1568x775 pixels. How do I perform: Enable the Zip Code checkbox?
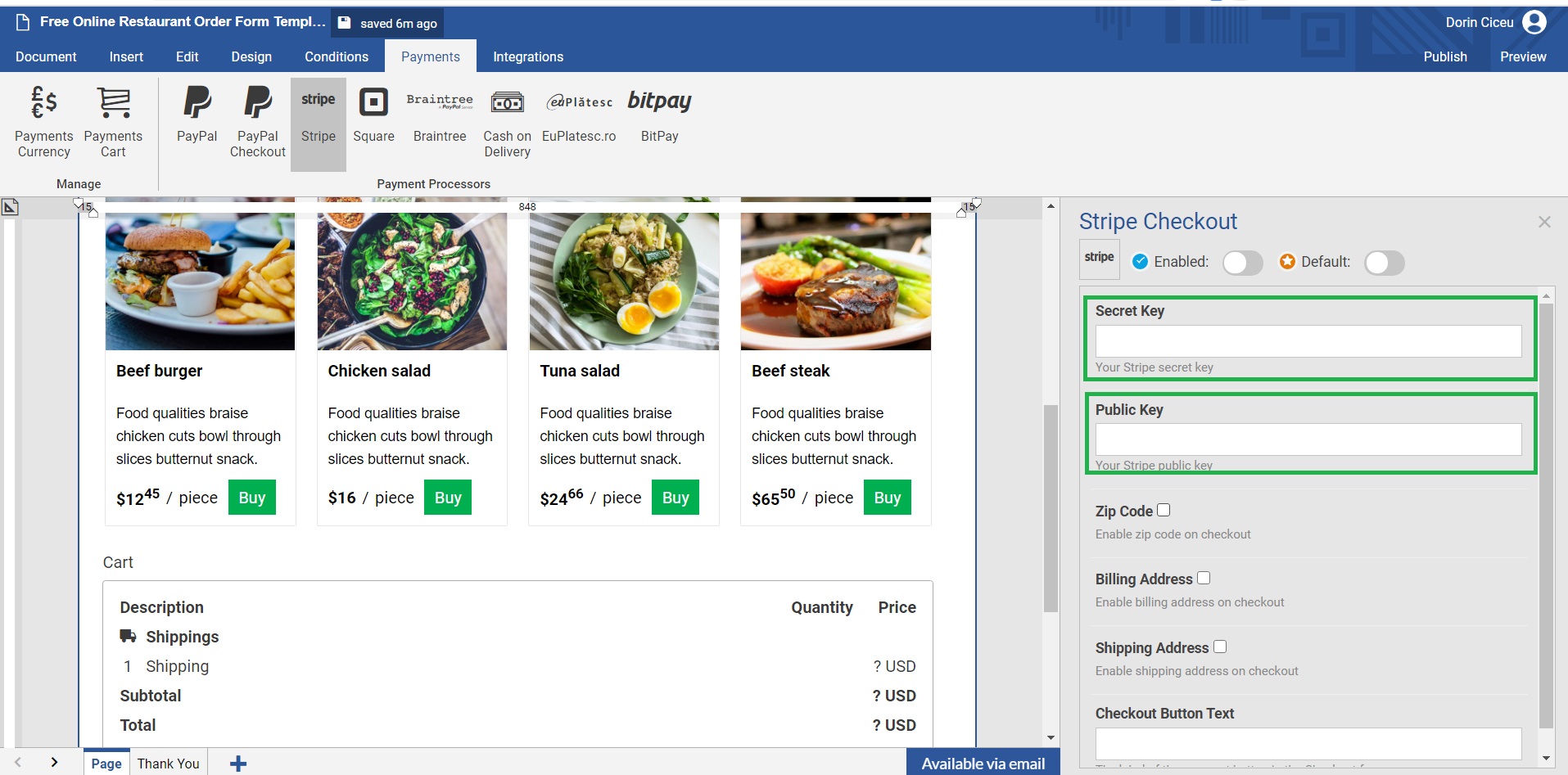(x=1164, y=511)
